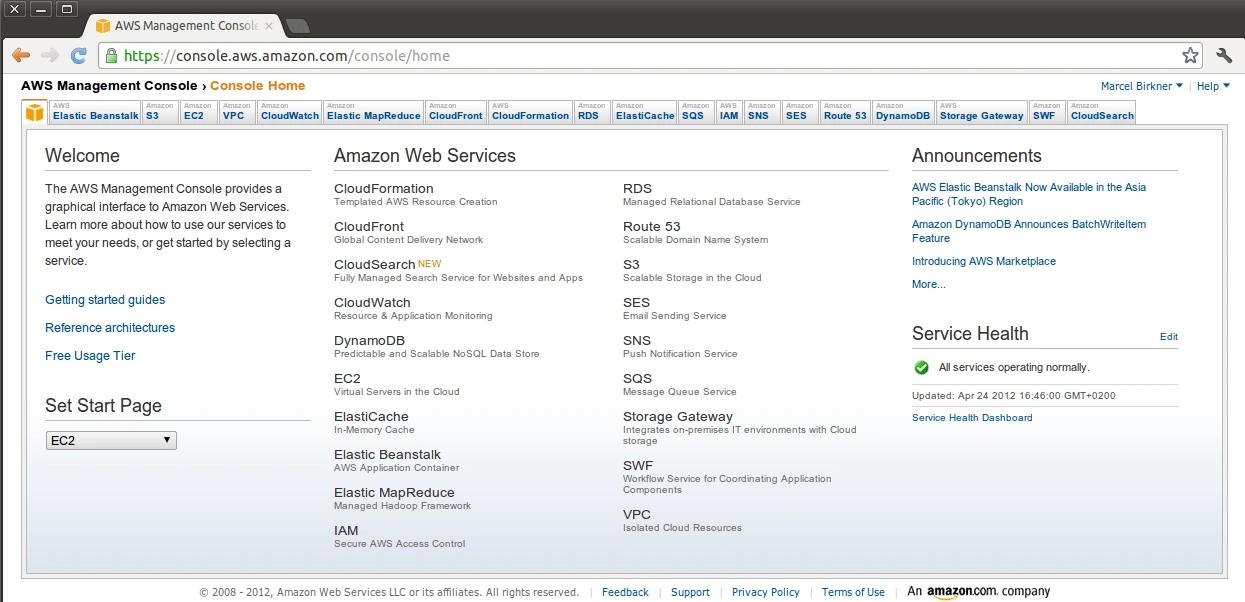Expand the Marcel Birkner account menu
This screenshot has width=1245, height=602.
[1141, 86]
